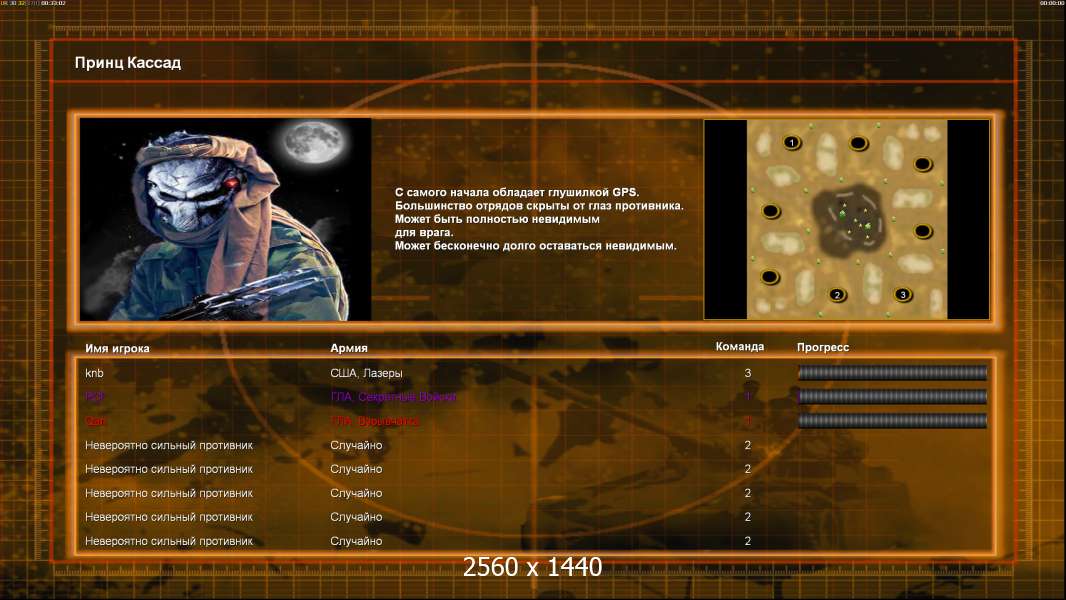Click start position marker 2 on minimap
Viewport: 1066px width, 600px height.
click(837, 295)
